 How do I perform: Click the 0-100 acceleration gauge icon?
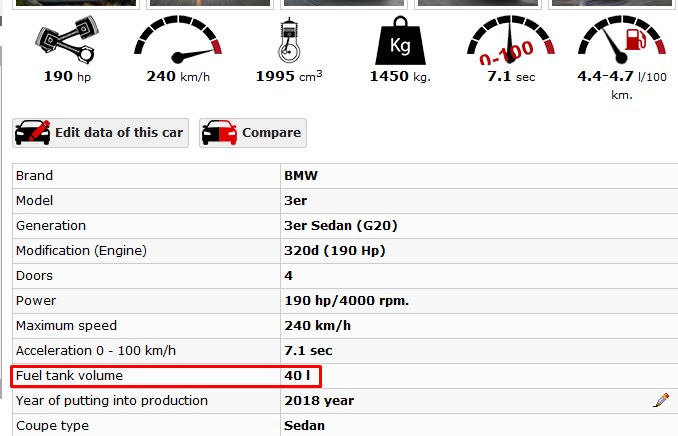coord(511,41)
